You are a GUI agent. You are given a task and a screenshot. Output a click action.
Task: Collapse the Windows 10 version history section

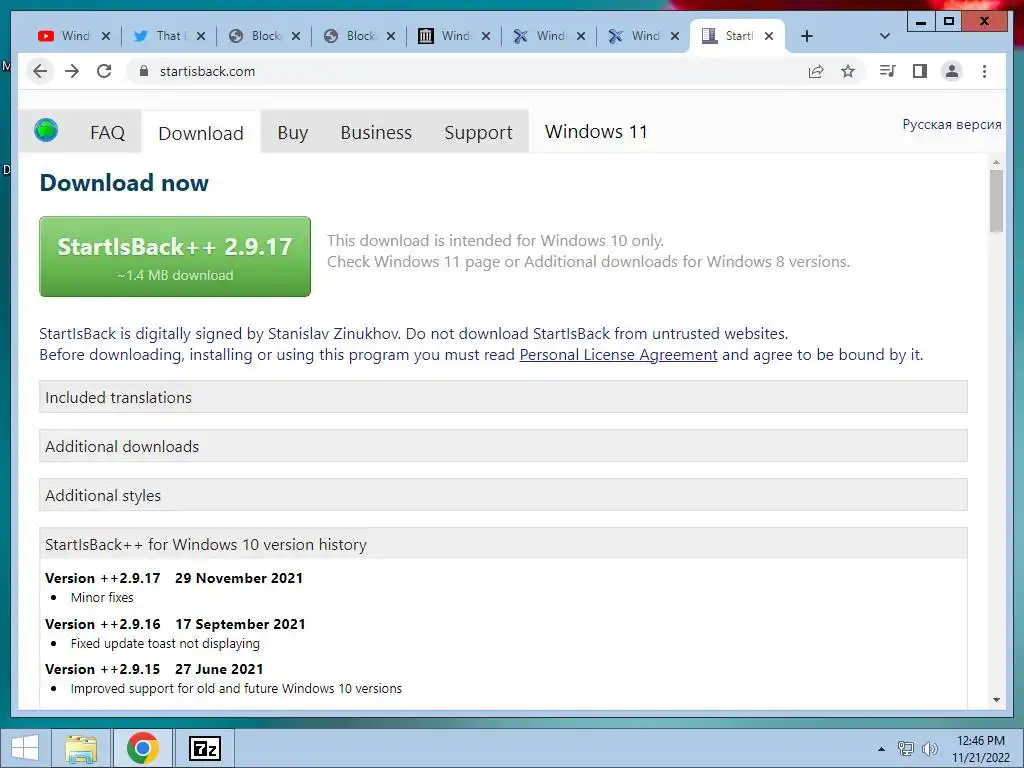503,544
